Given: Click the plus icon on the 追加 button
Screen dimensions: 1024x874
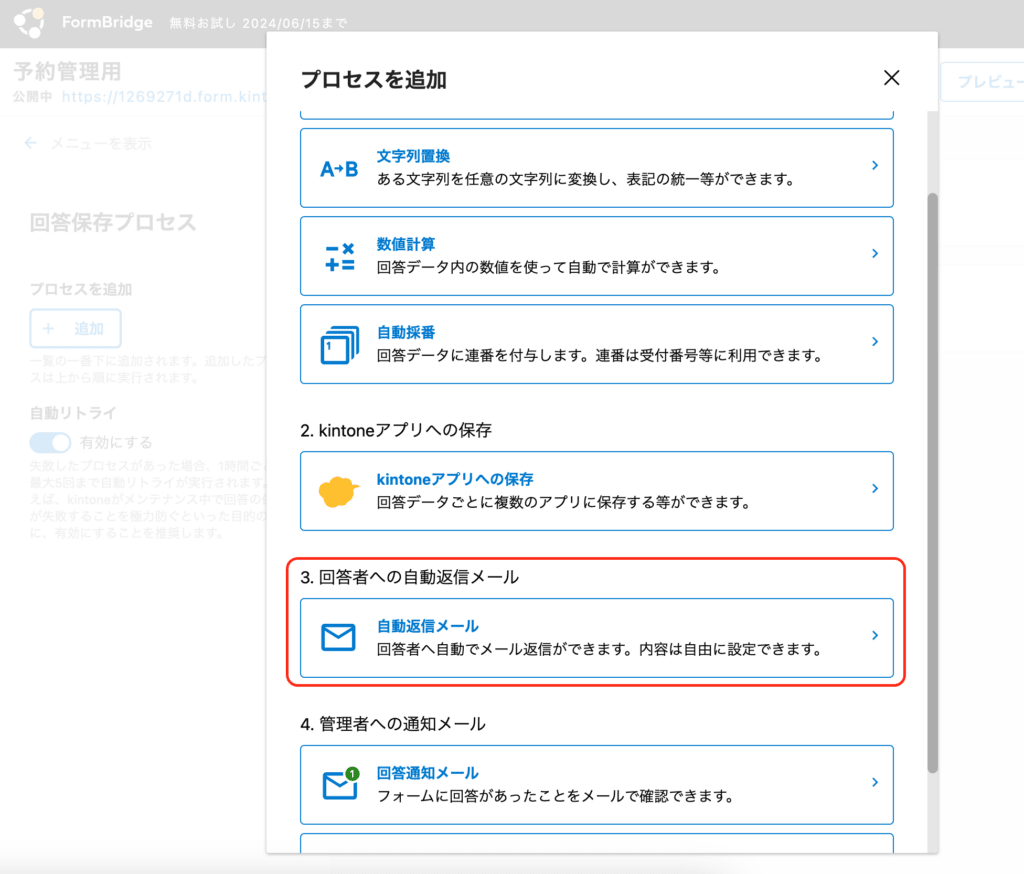Looking at the screenshot, I should pyautogui.click(x=50, y=330).
